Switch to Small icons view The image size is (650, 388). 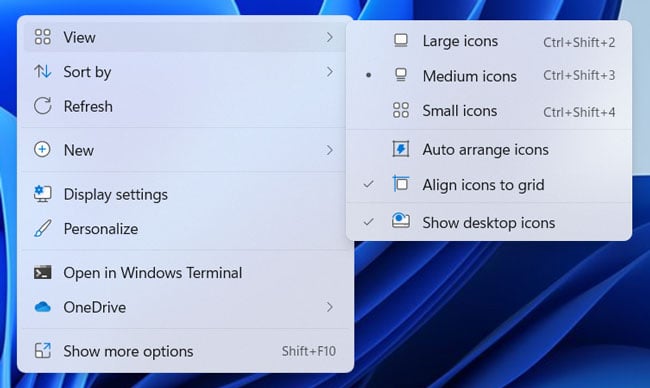[x=489, y=111]
